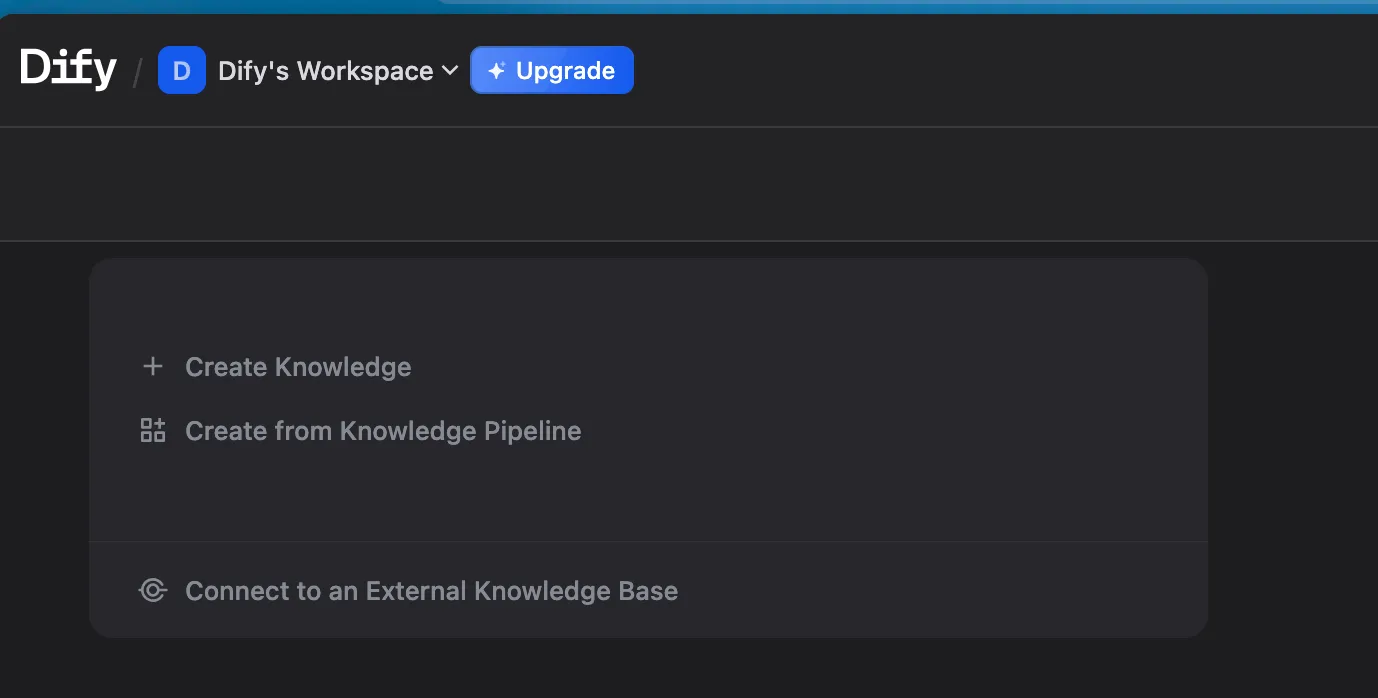
Task: Choose Create from Knowledge Pipeline
Action: [383, 431]
